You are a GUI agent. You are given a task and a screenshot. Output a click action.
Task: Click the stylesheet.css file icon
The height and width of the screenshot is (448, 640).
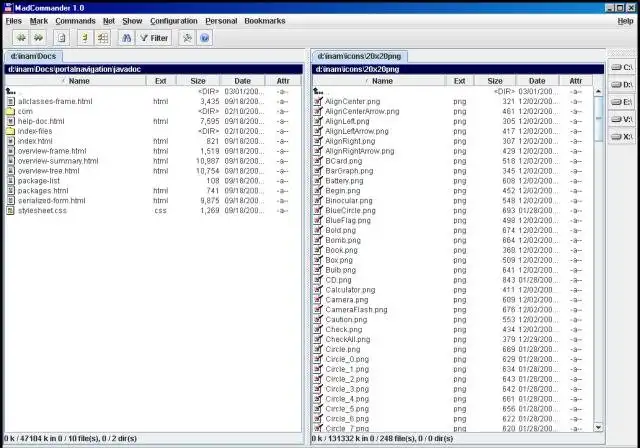click(x=11, y=211)
